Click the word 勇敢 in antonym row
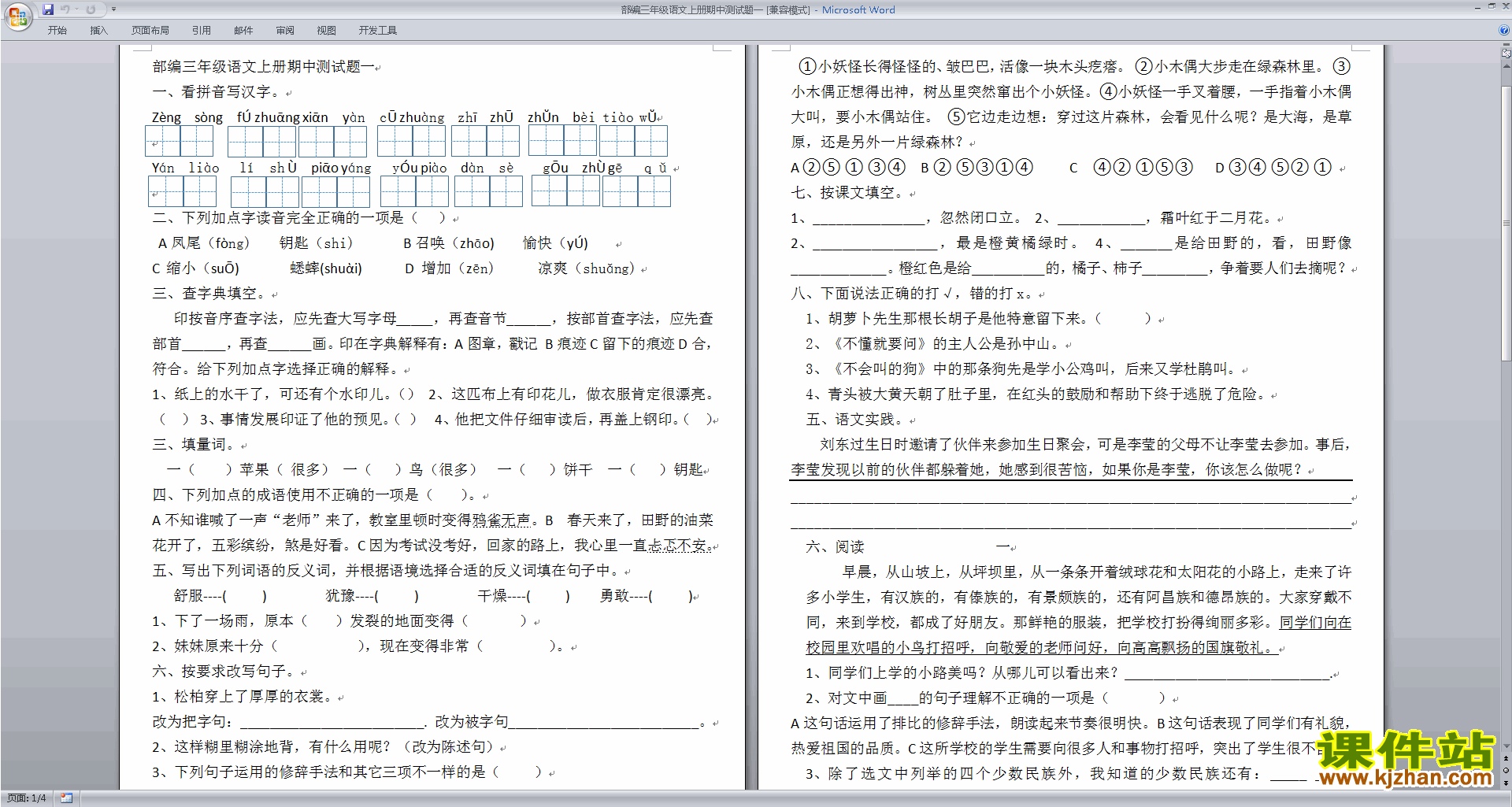The image size is (1512, 807). point(614,596)
